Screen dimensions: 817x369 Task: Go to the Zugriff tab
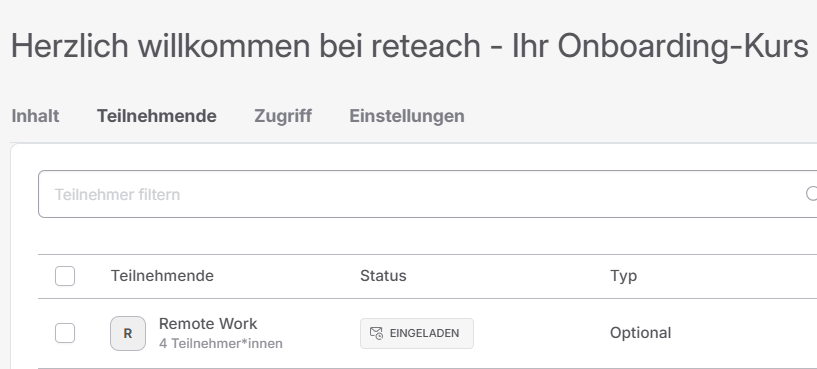tap(283, 116)
